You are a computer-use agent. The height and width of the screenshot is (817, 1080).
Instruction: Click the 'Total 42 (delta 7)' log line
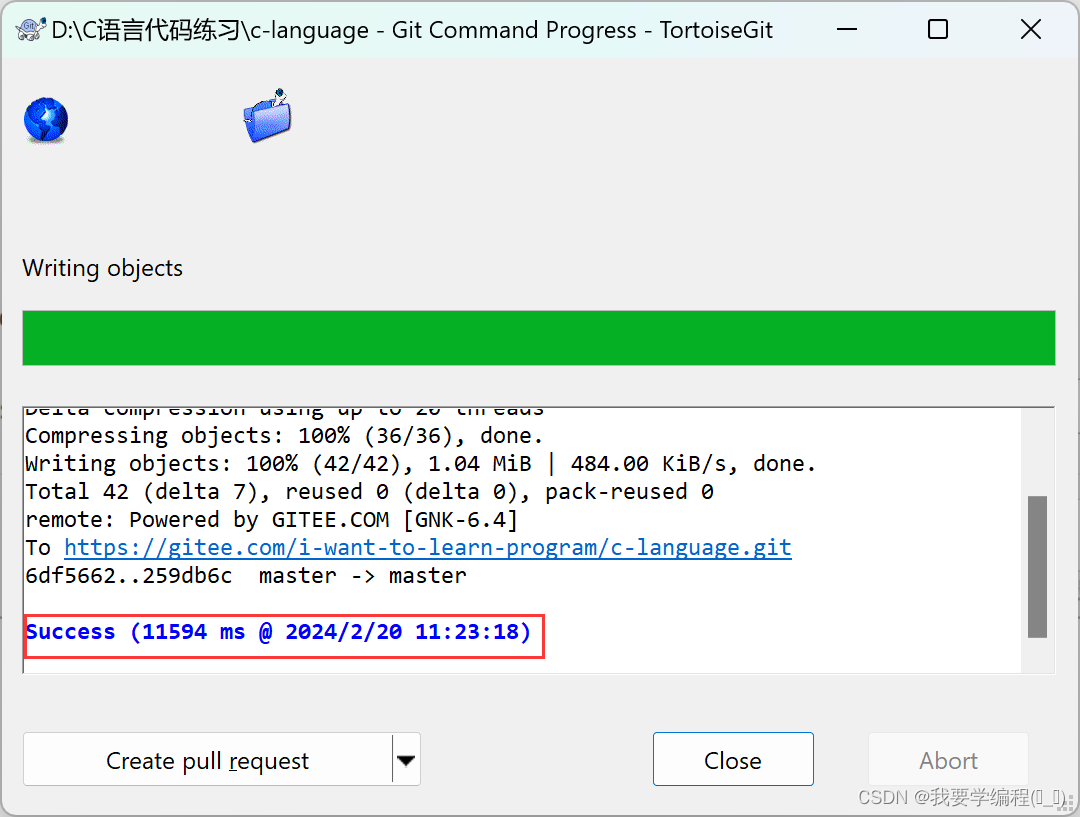369,492
